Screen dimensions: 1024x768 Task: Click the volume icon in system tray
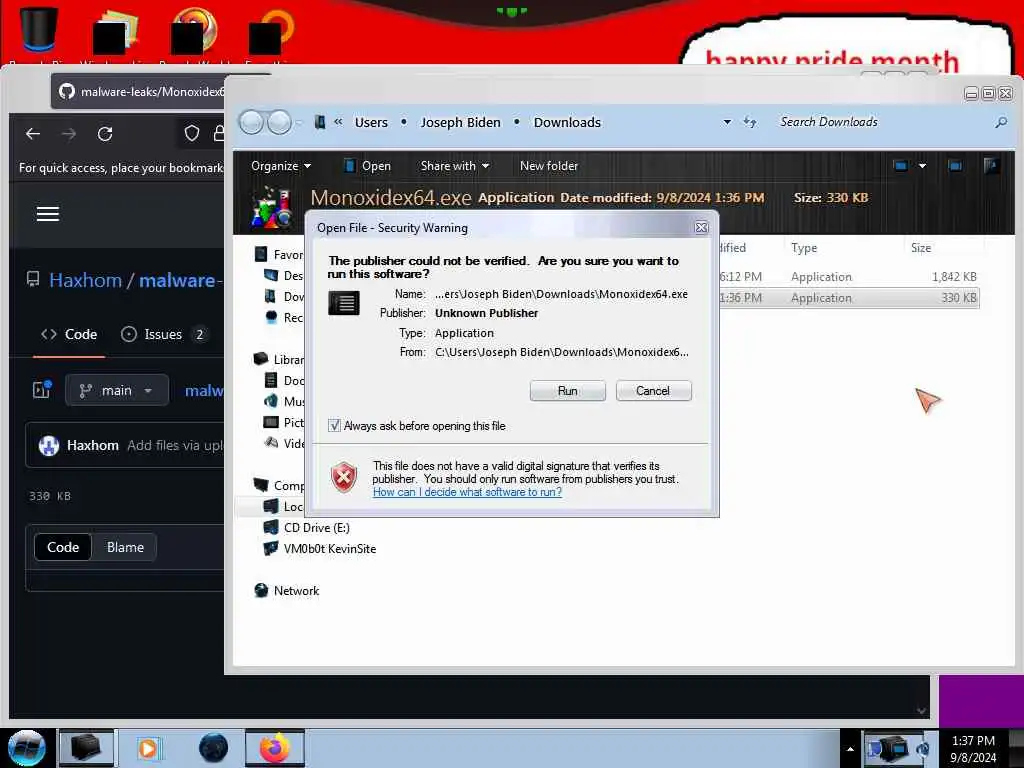[923, 749]
